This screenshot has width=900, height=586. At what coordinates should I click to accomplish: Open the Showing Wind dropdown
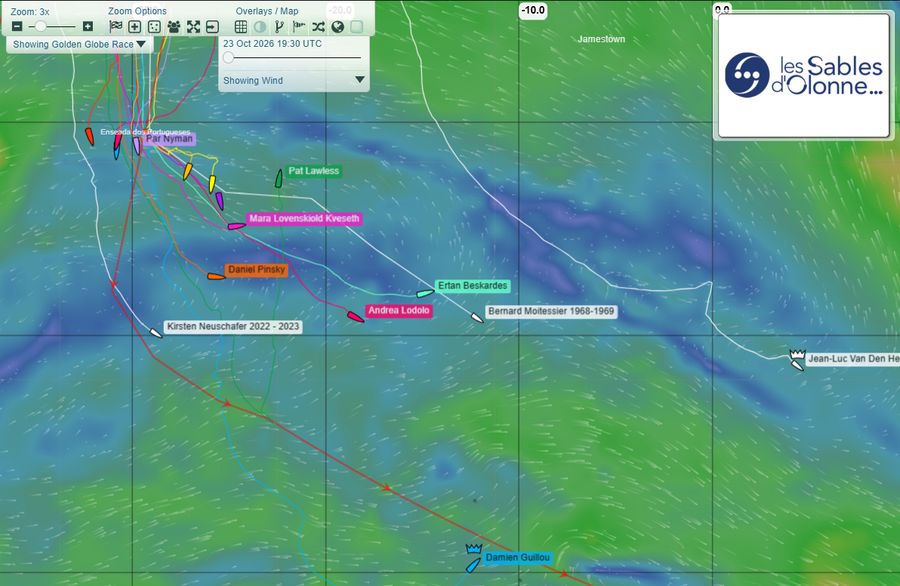click(294, 80)
